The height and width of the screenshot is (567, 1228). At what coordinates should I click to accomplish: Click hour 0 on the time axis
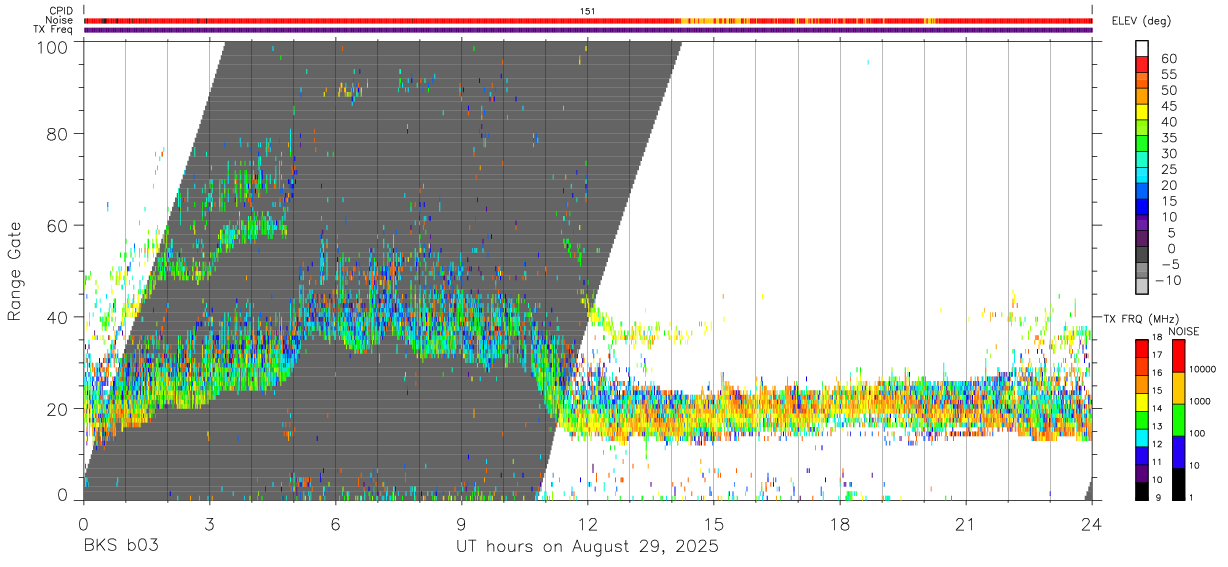pyautogui.click(x=83, y=524)
